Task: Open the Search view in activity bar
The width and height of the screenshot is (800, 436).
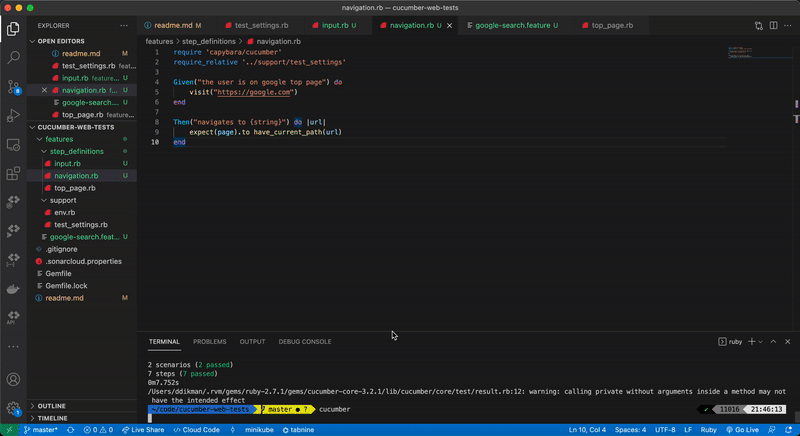Action: 13,57
